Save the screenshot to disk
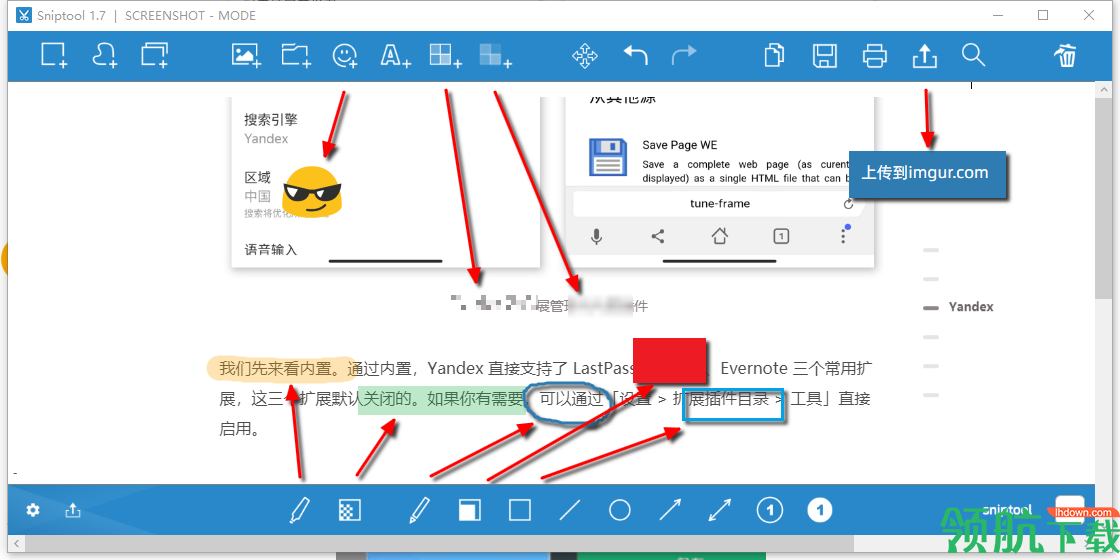The height and width of the screenshot is (560, 1120). (x=825, y=55)
